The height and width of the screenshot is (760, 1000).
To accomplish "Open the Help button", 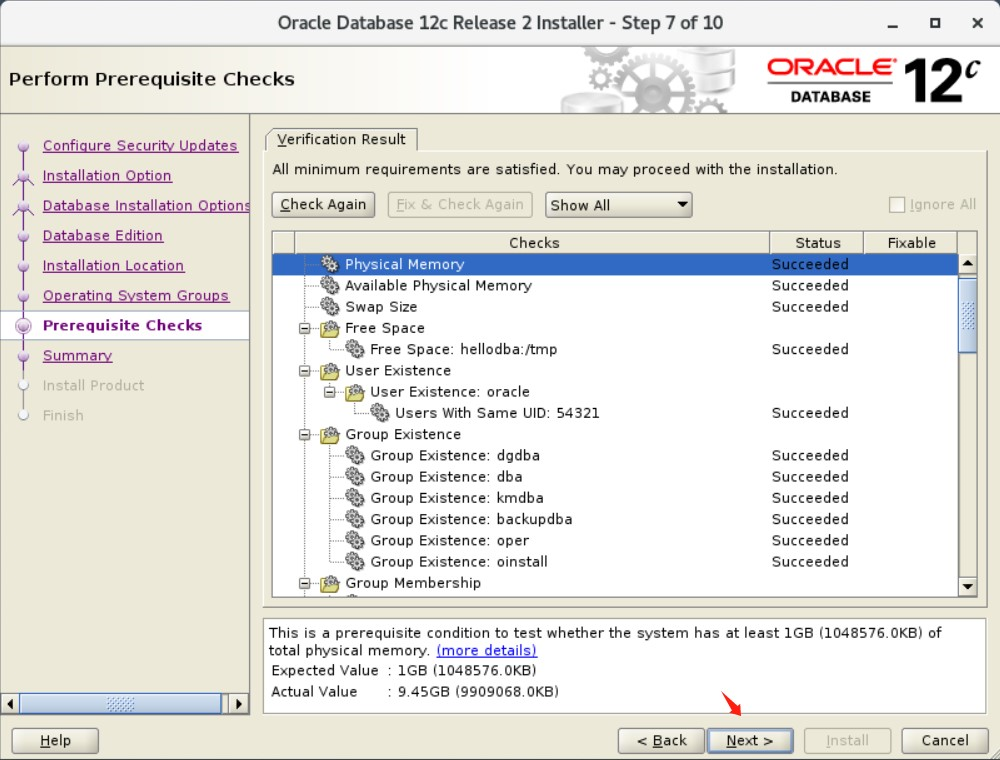I will (55, 740).
